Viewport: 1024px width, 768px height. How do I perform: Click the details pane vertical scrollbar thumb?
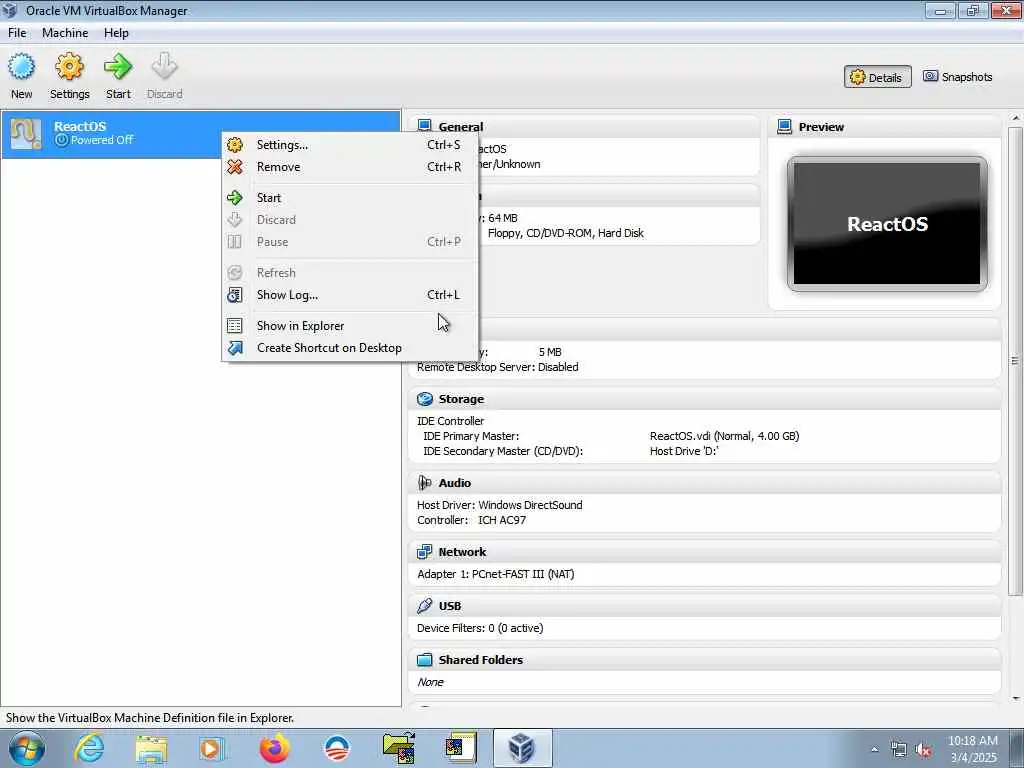pos(1015,360)
